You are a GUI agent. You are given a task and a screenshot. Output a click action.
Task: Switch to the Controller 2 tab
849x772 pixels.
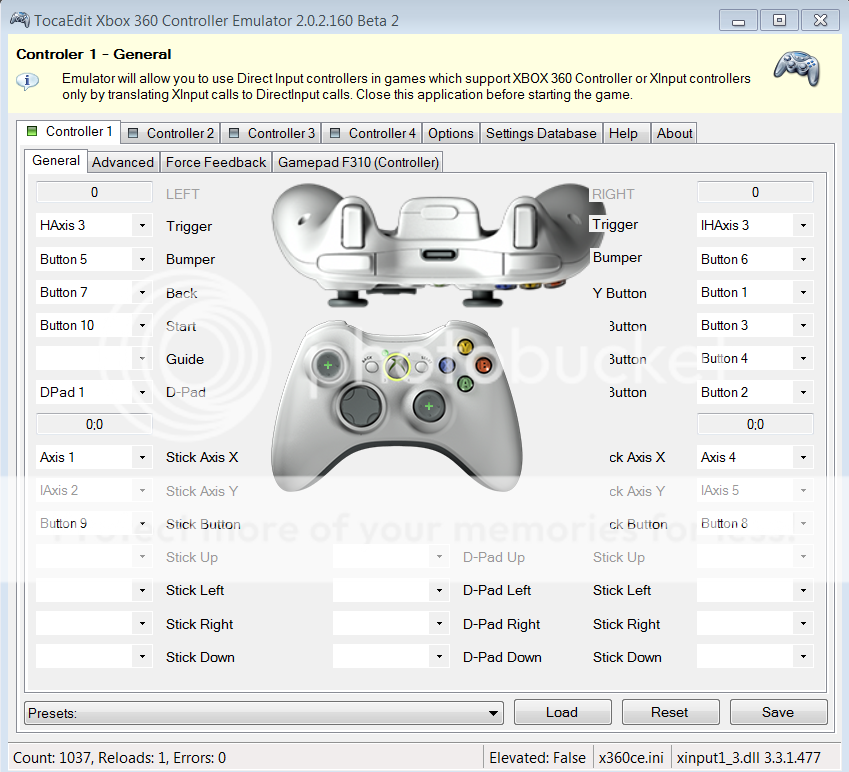[x=170, y=133]
